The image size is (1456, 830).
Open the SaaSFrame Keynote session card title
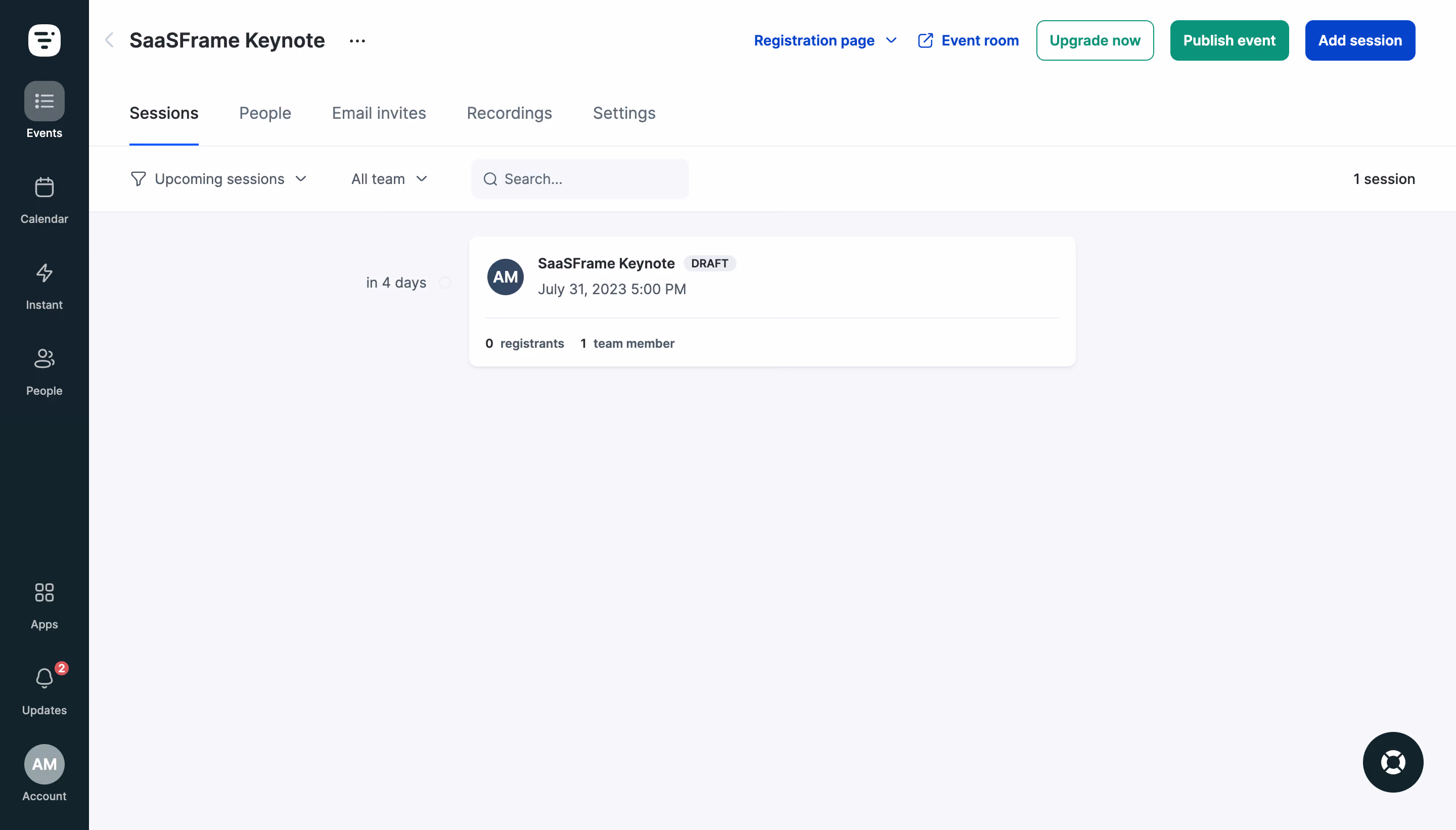click(606, 263)
